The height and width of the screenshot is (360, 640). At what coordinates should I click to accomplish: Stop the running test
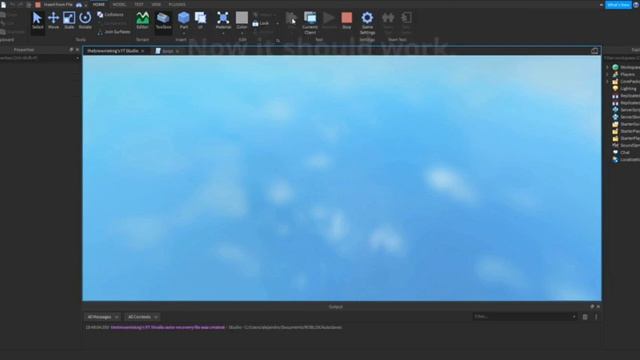(347, 20)
